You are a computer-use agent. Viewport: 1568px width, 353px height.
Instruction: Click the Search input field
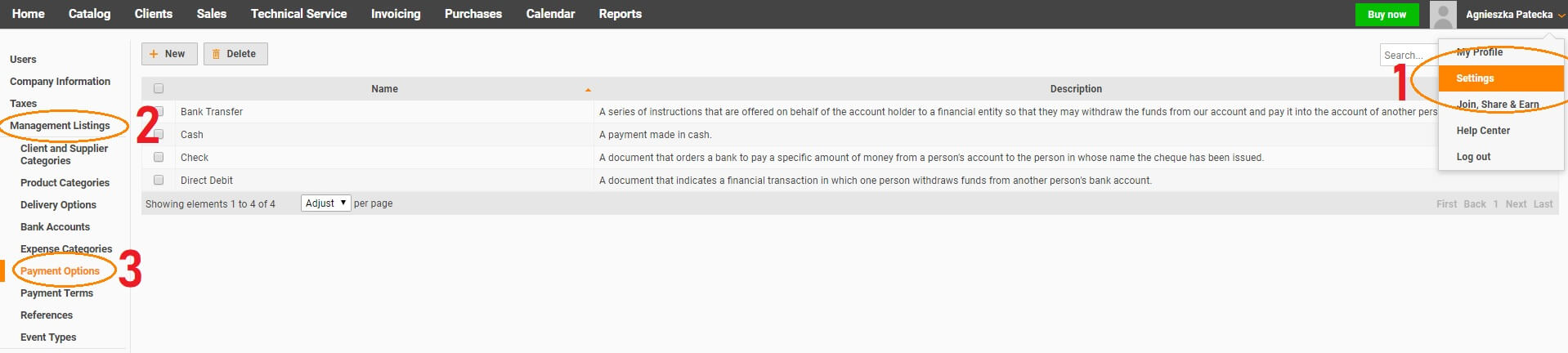[1409, 55]
